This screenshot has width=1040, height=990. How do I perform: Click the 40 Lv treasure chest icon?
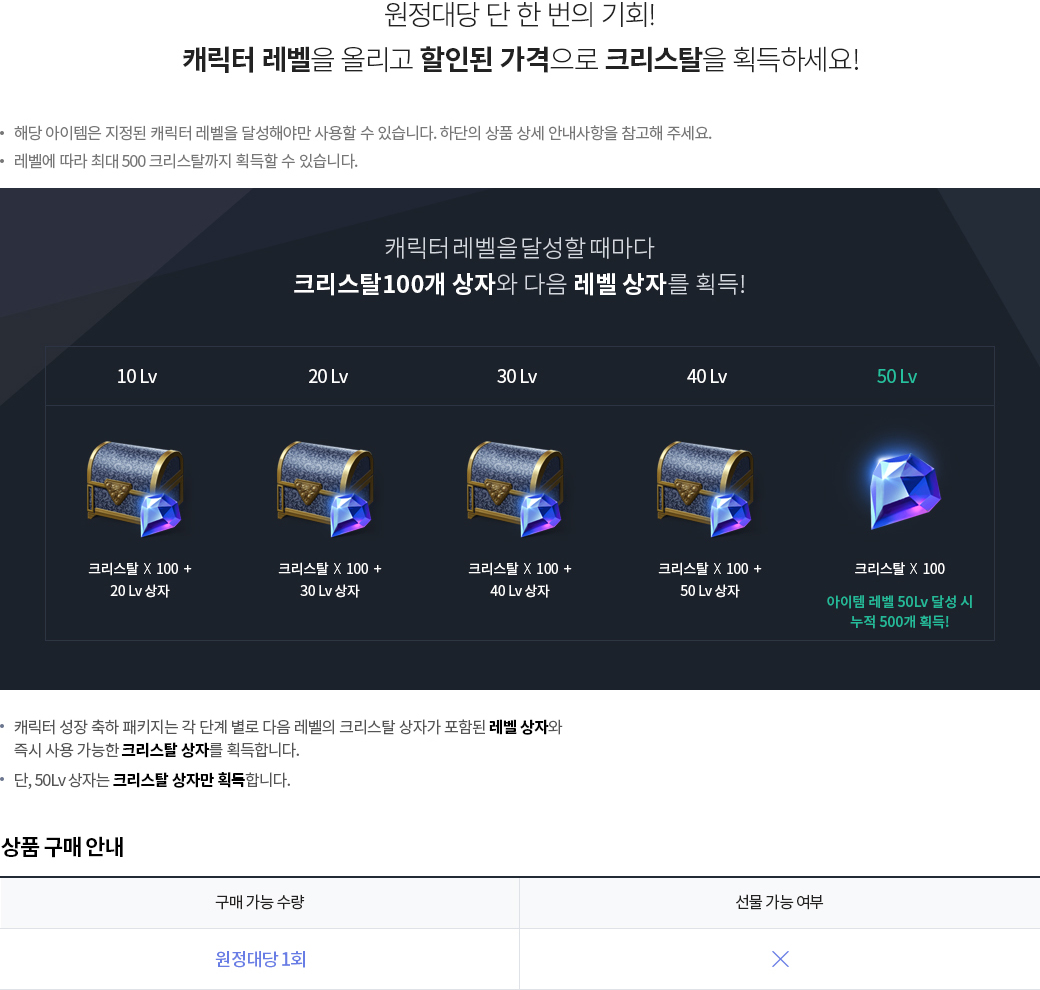[706, 489]
